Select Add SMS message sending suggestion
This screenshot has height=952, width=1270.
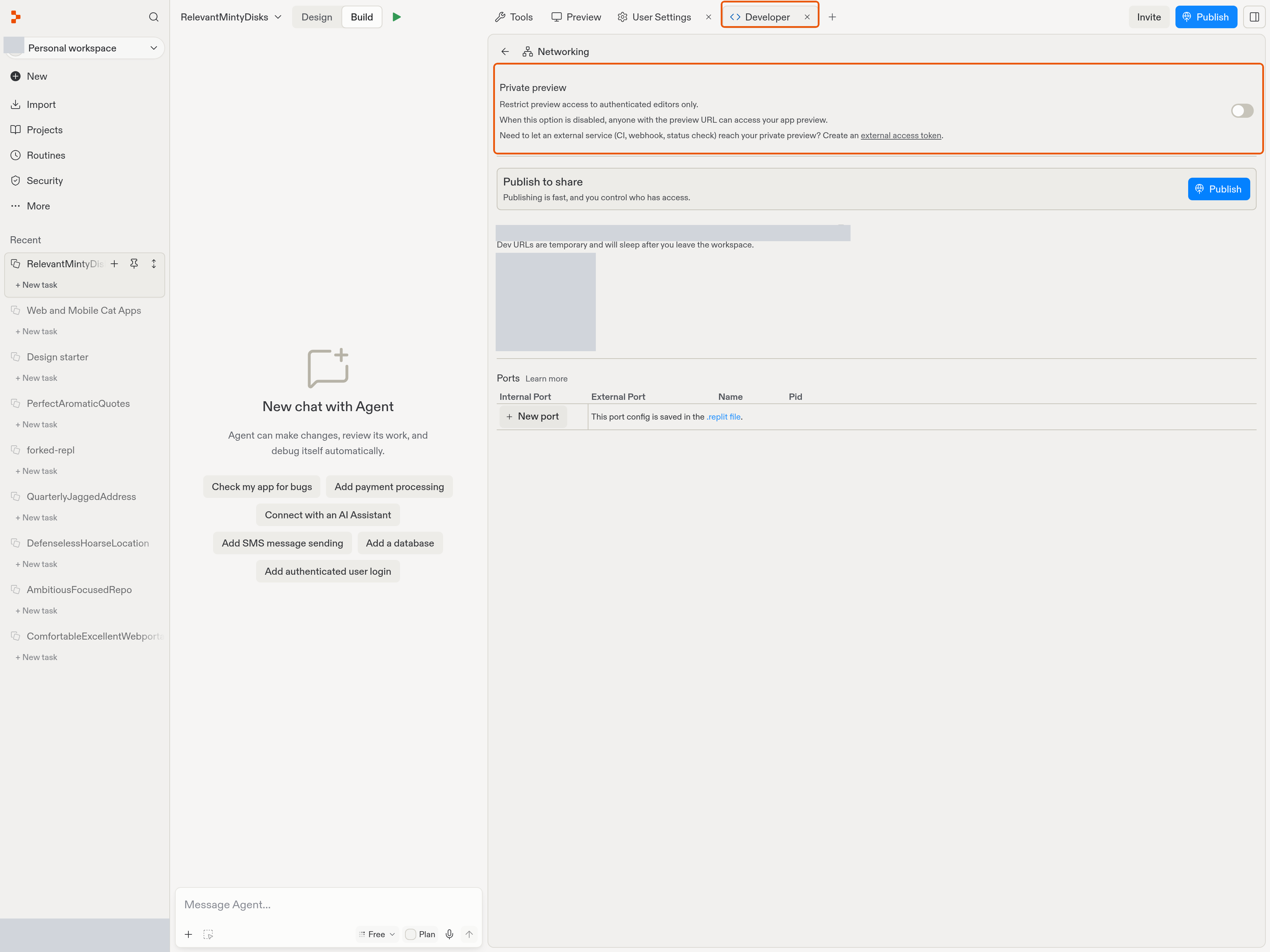click(283, 543)
